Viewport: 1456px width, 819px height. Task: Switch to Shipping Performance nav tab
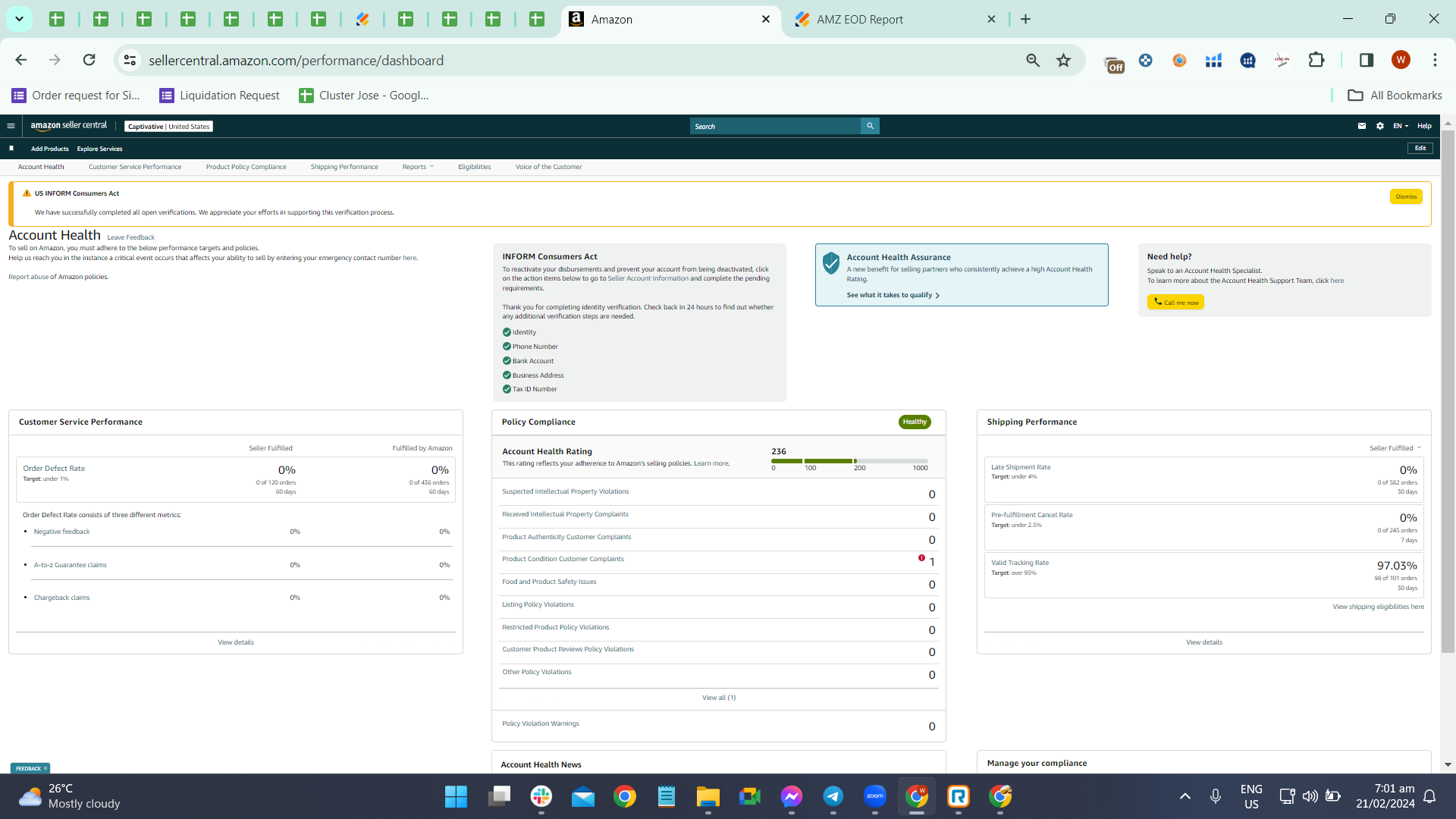tap(344, 167)
